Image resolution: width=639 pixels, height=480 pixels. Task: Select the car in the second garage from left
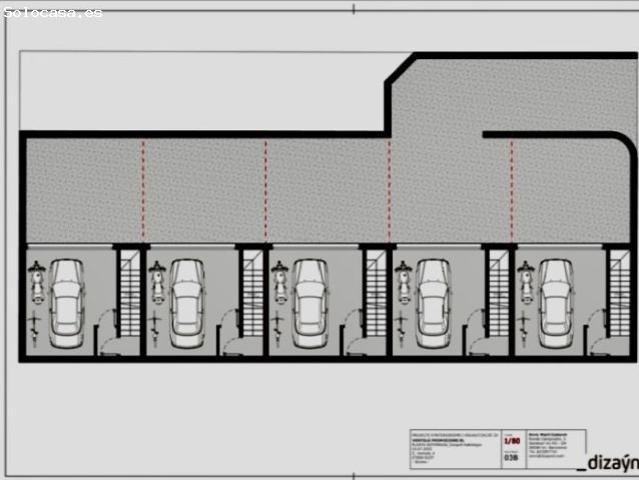click(x=188, y=302)
